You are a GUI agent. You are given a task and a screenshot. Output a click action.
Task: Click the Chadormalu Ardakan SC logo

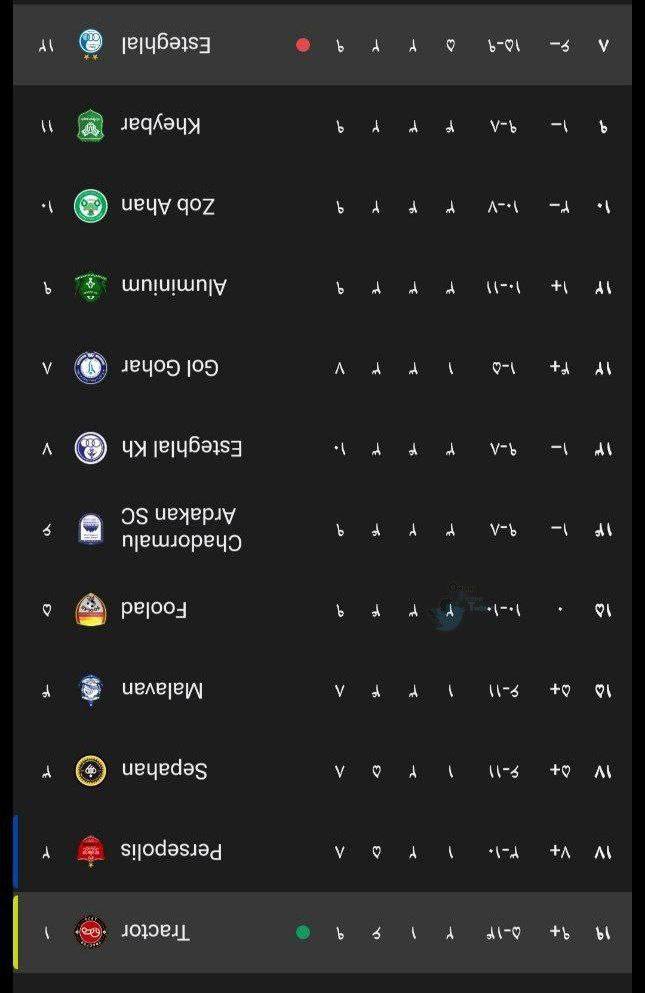(91, 528)
